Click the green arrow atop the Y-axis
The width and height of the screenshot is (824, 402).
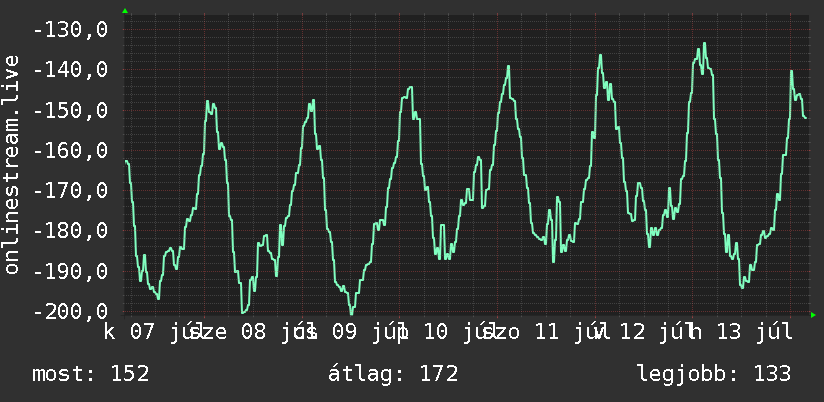[x=125, y=11]
